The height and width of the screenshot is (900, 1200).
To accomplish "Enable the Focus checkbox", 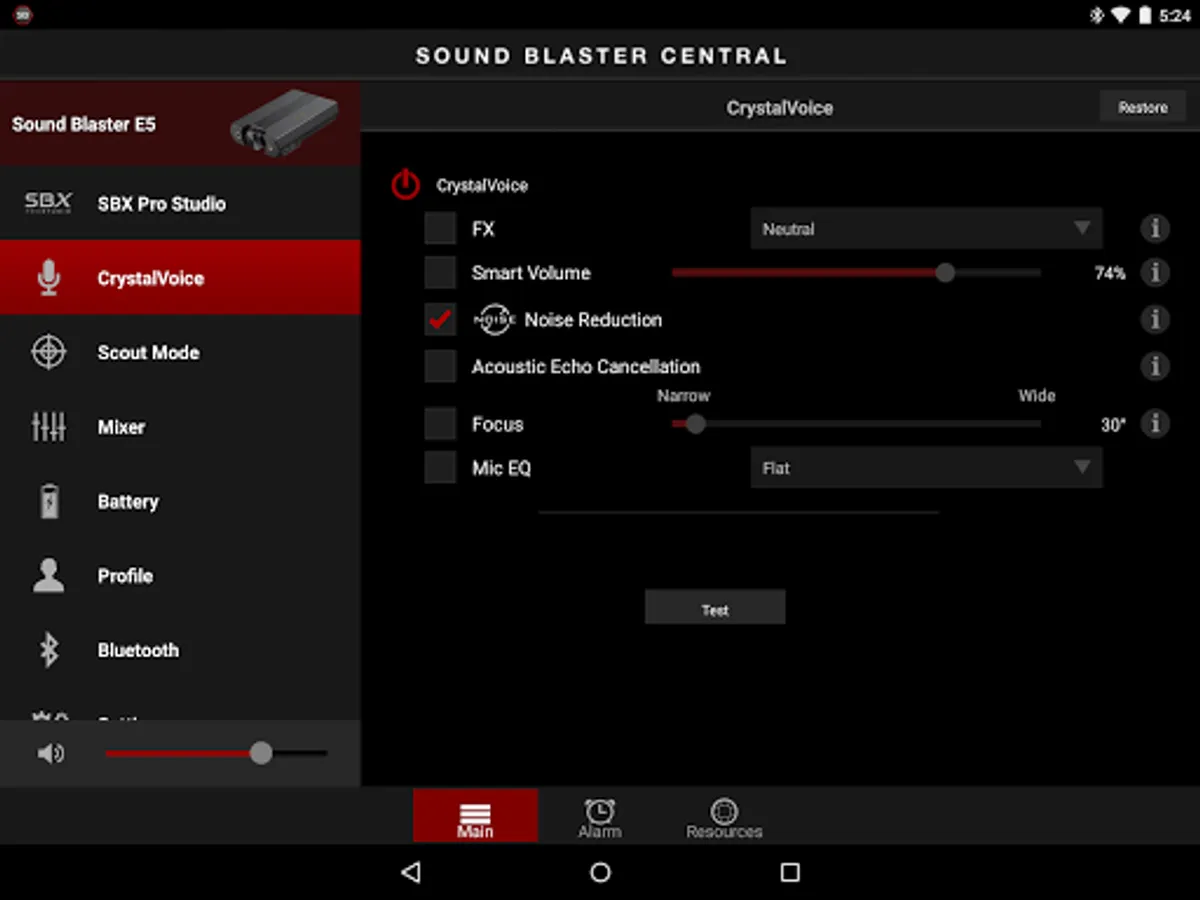I will click(440, 424).
